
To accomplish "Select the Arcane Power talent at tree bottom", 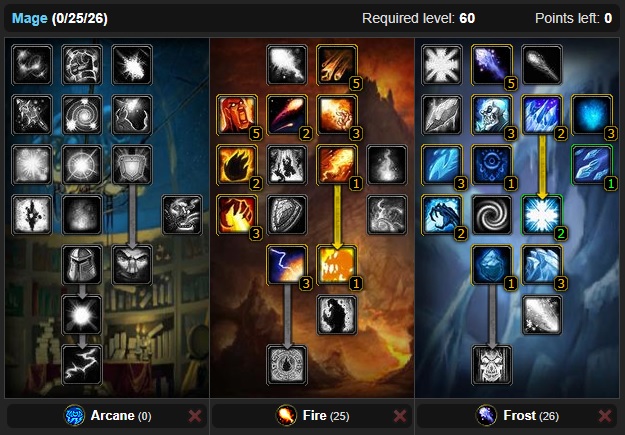I will coord(82,365).
